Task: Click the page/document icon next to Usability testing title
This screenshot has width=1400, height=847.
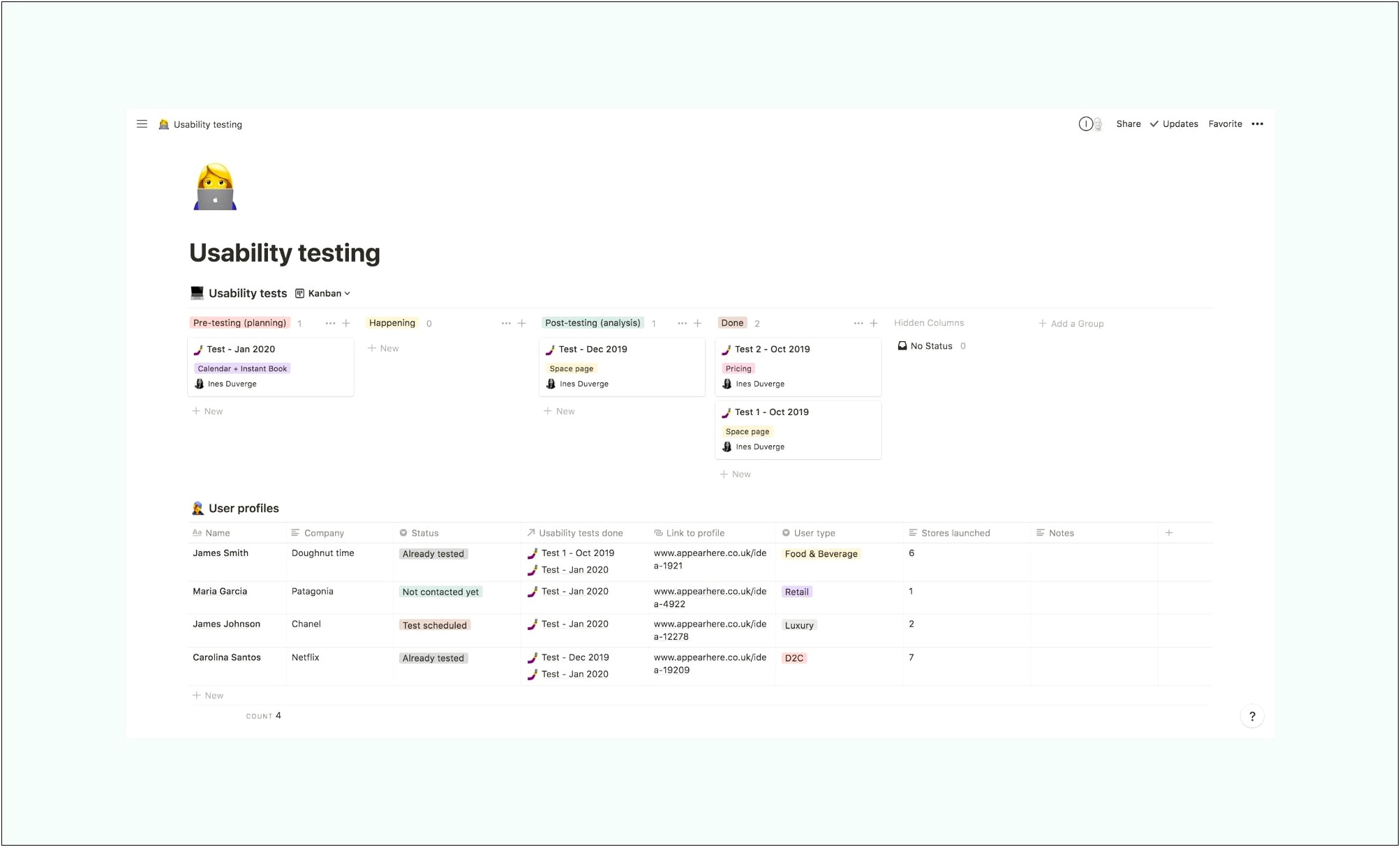Action: click(x=164, y=123)
